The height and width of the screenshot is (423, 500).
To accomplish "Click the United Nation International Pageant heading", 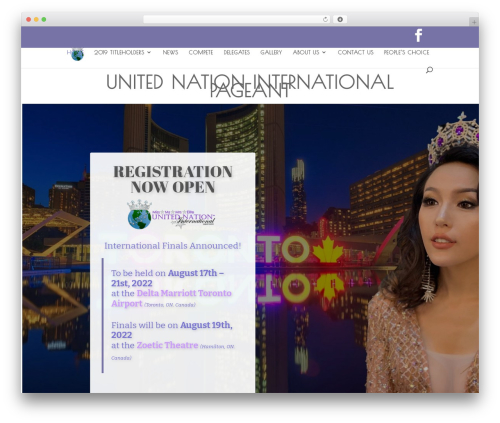I will pos(250,86).
